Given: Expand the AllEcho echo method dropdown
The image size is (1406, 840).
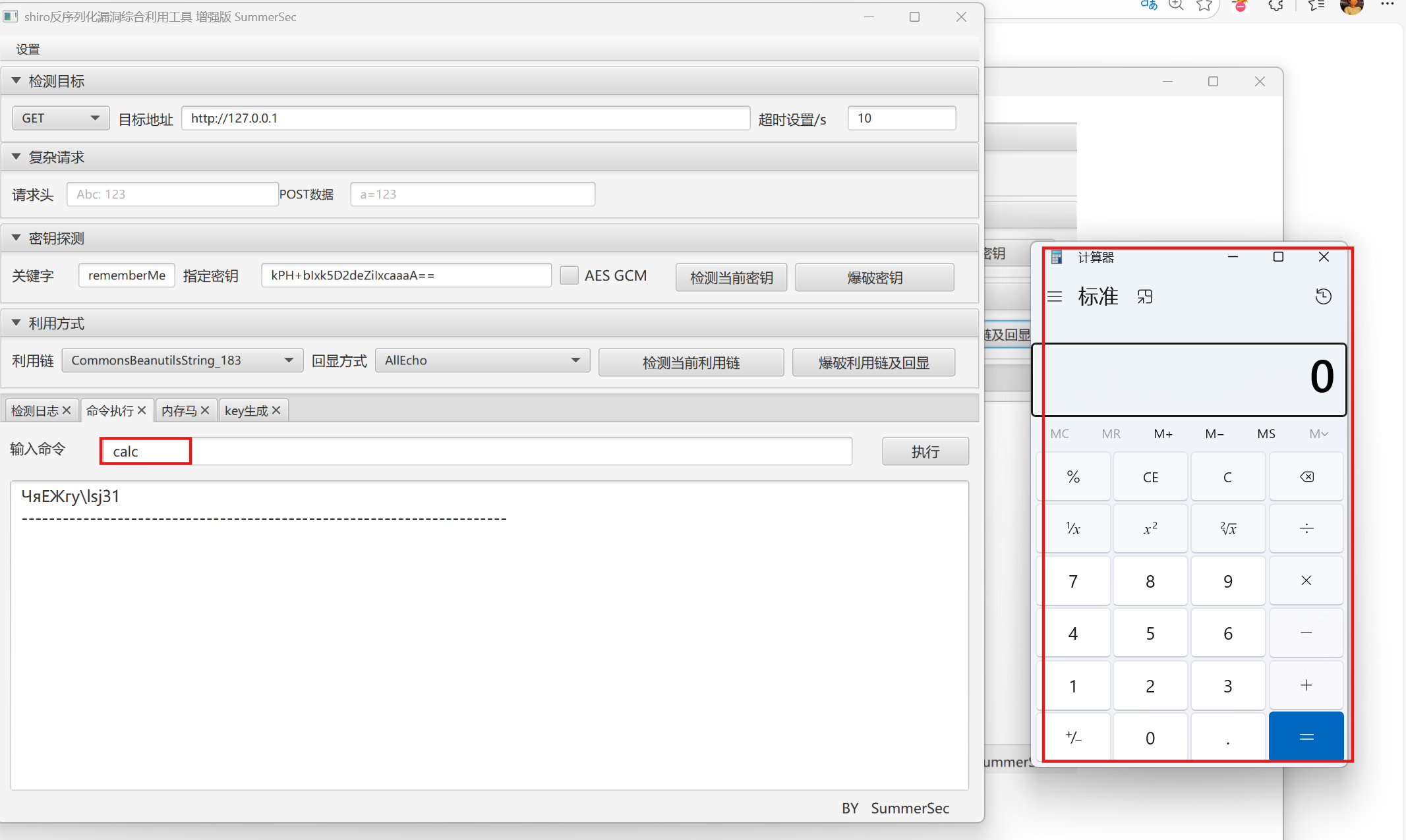Looking at the screenshot, I should 482,360.
